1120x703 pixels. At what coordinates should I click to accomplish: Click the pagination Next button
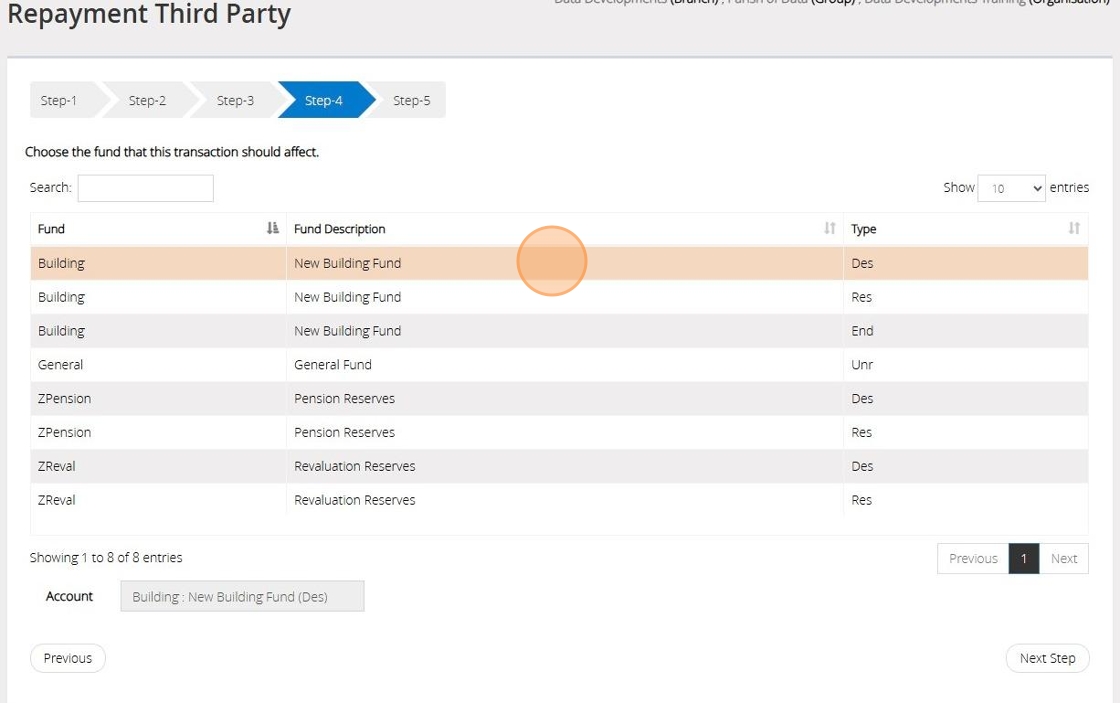point(1064,559)
